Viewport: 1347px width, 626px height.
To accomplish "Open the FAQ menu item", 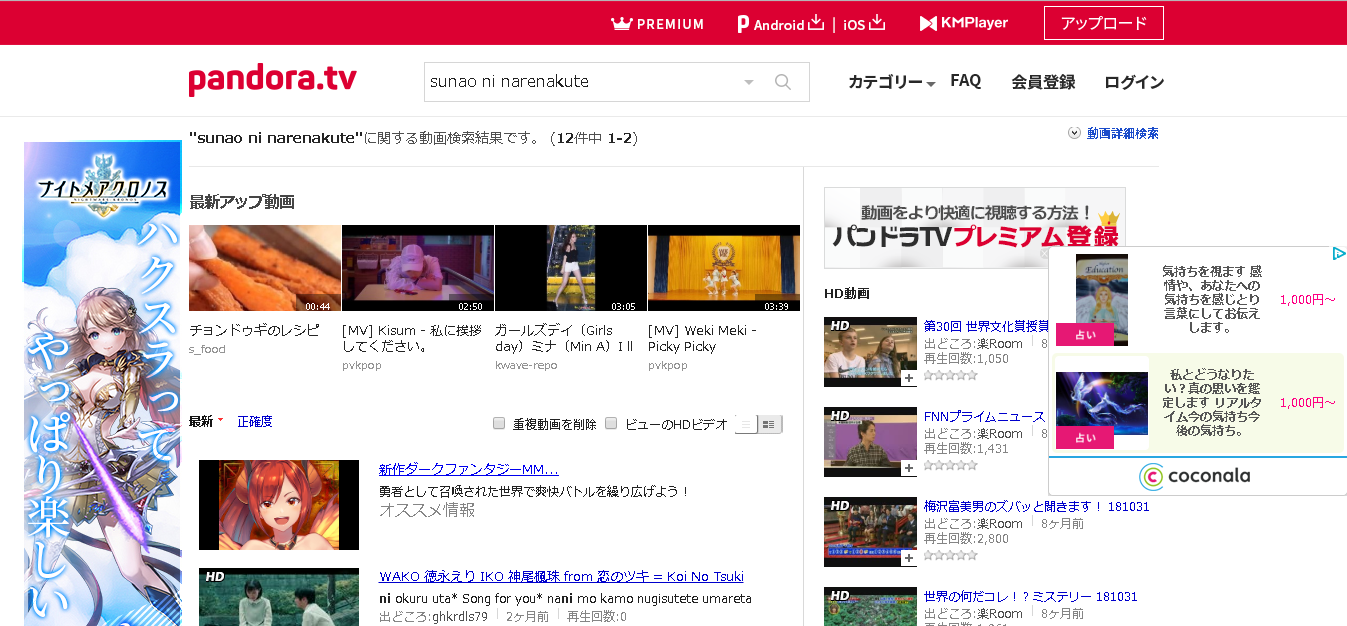I will point(965,81).
